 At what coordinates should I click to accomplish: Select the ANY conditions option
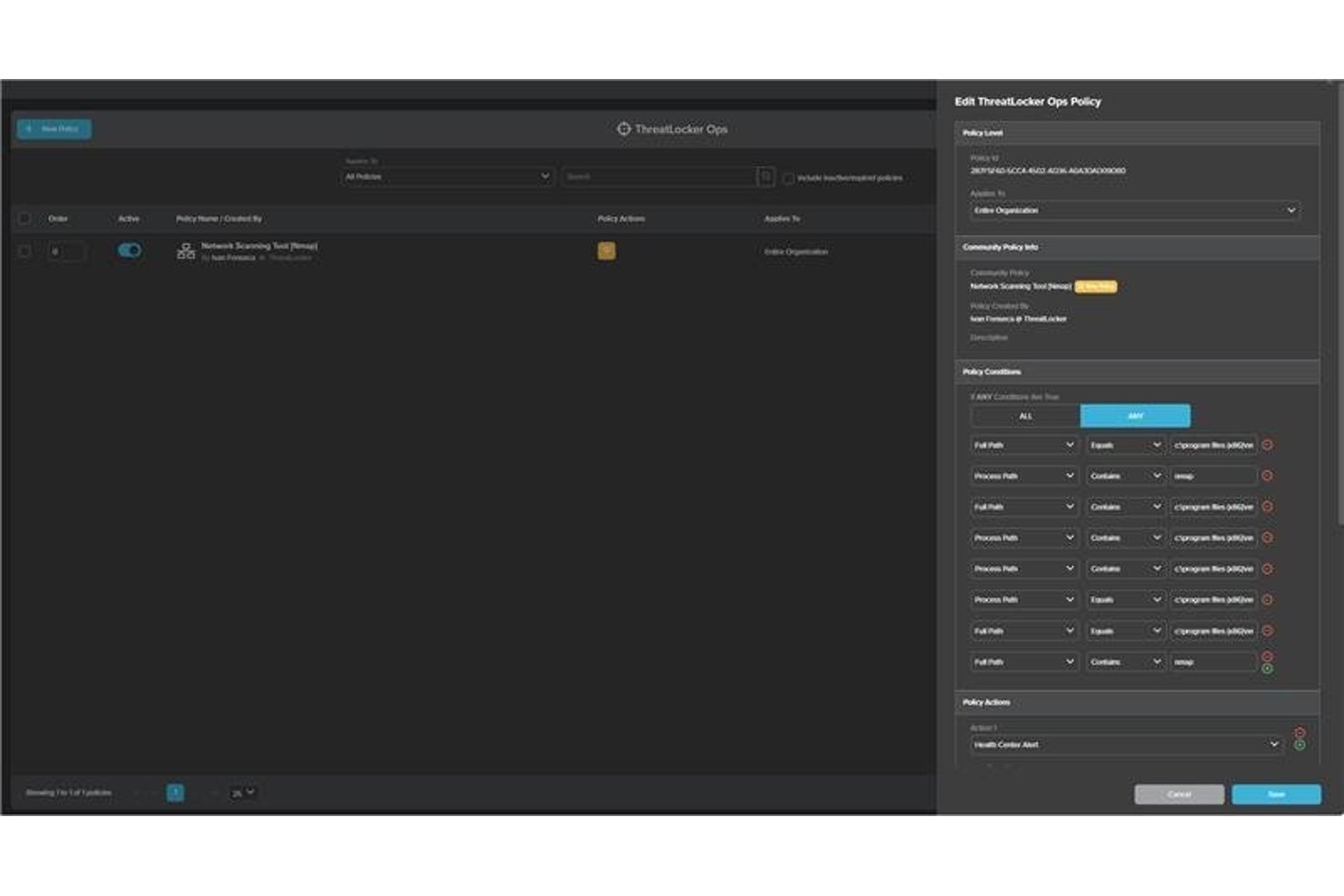[1135, 416]
